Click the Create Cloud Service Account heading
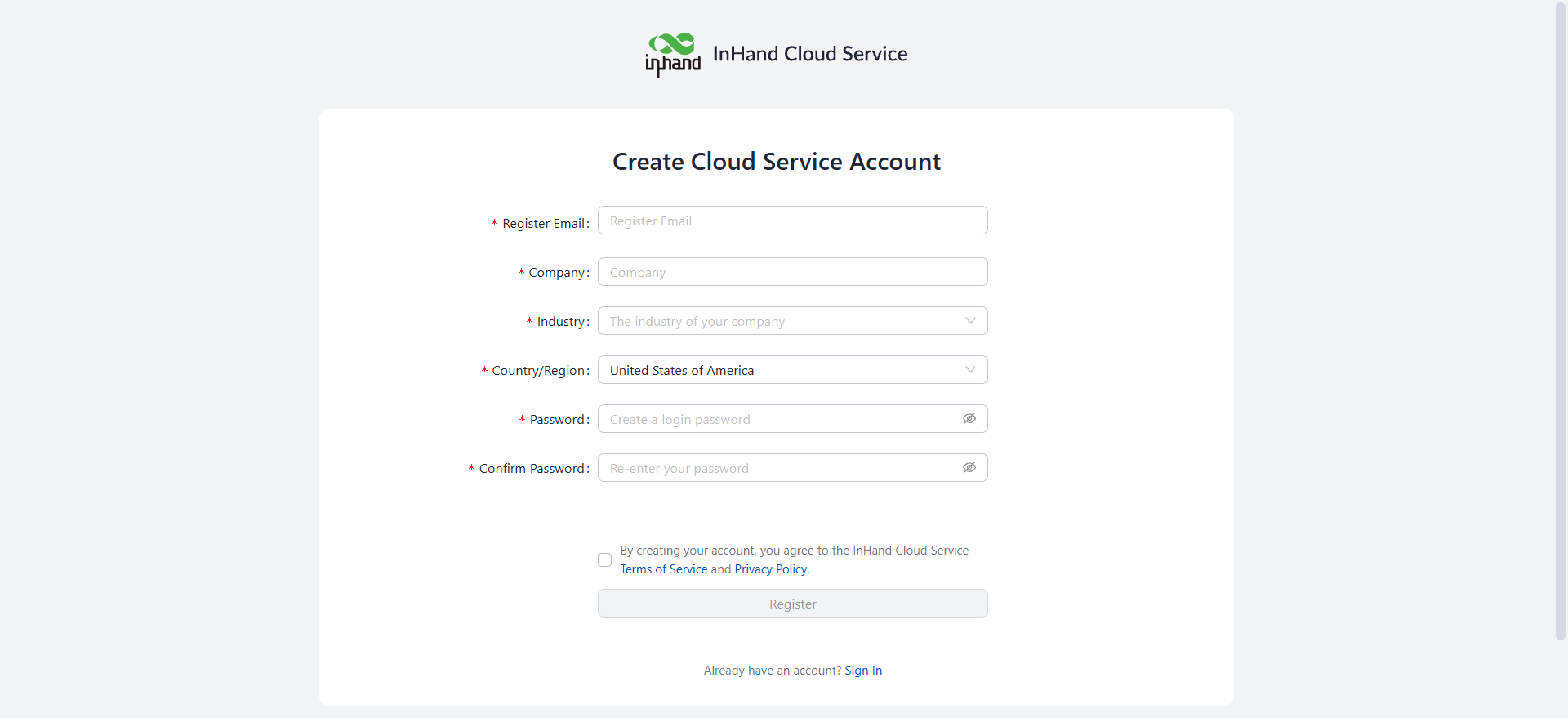 (777, 162)
